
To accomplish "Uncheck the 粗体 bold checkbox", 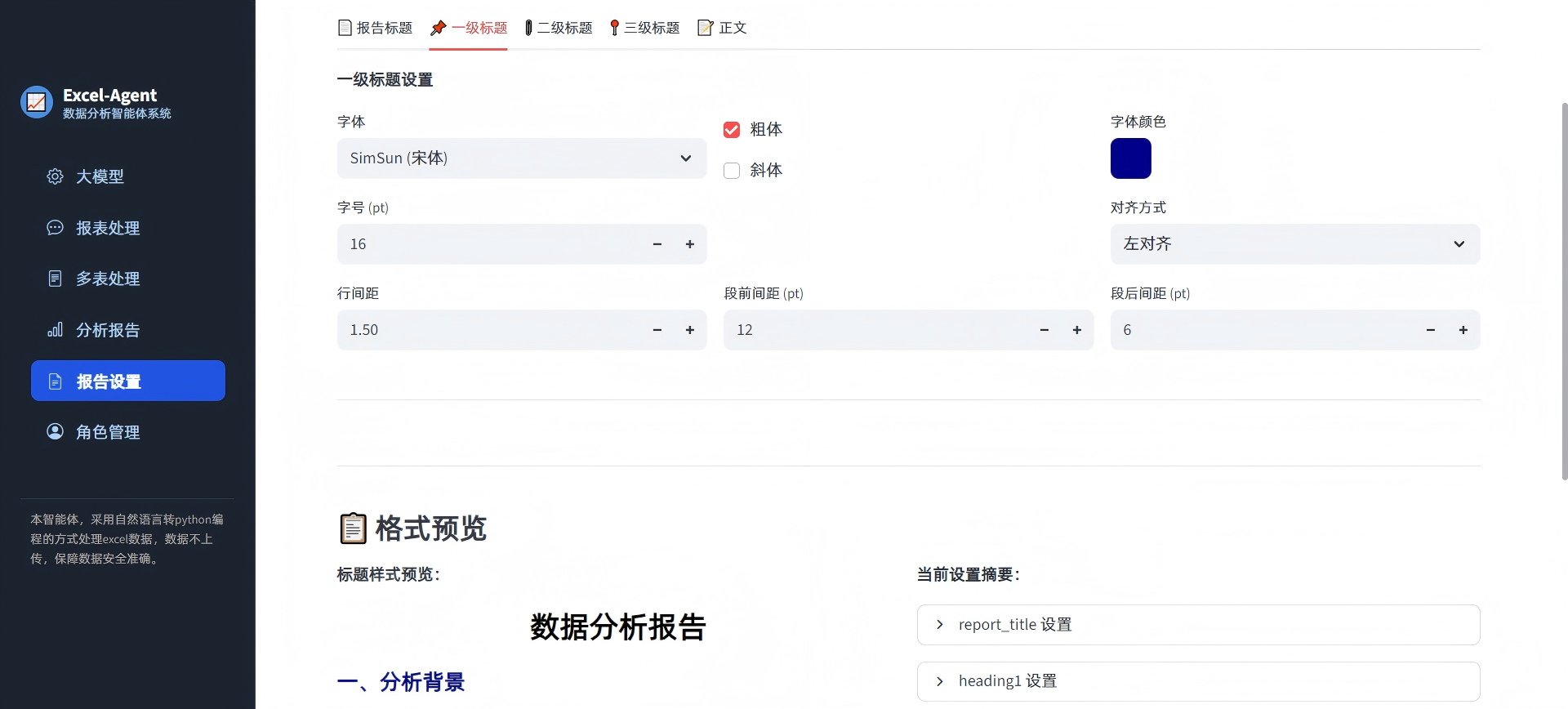I will [732, 130].
